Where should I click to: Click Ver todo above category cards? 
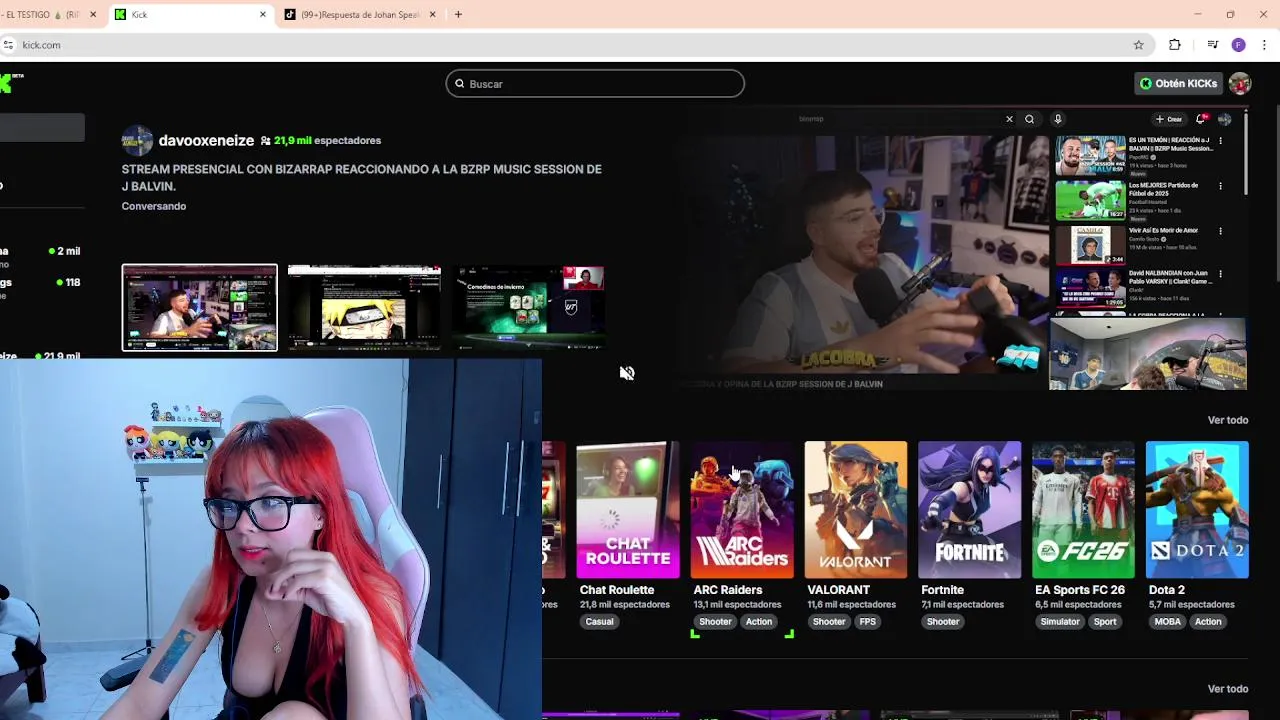1228,420
